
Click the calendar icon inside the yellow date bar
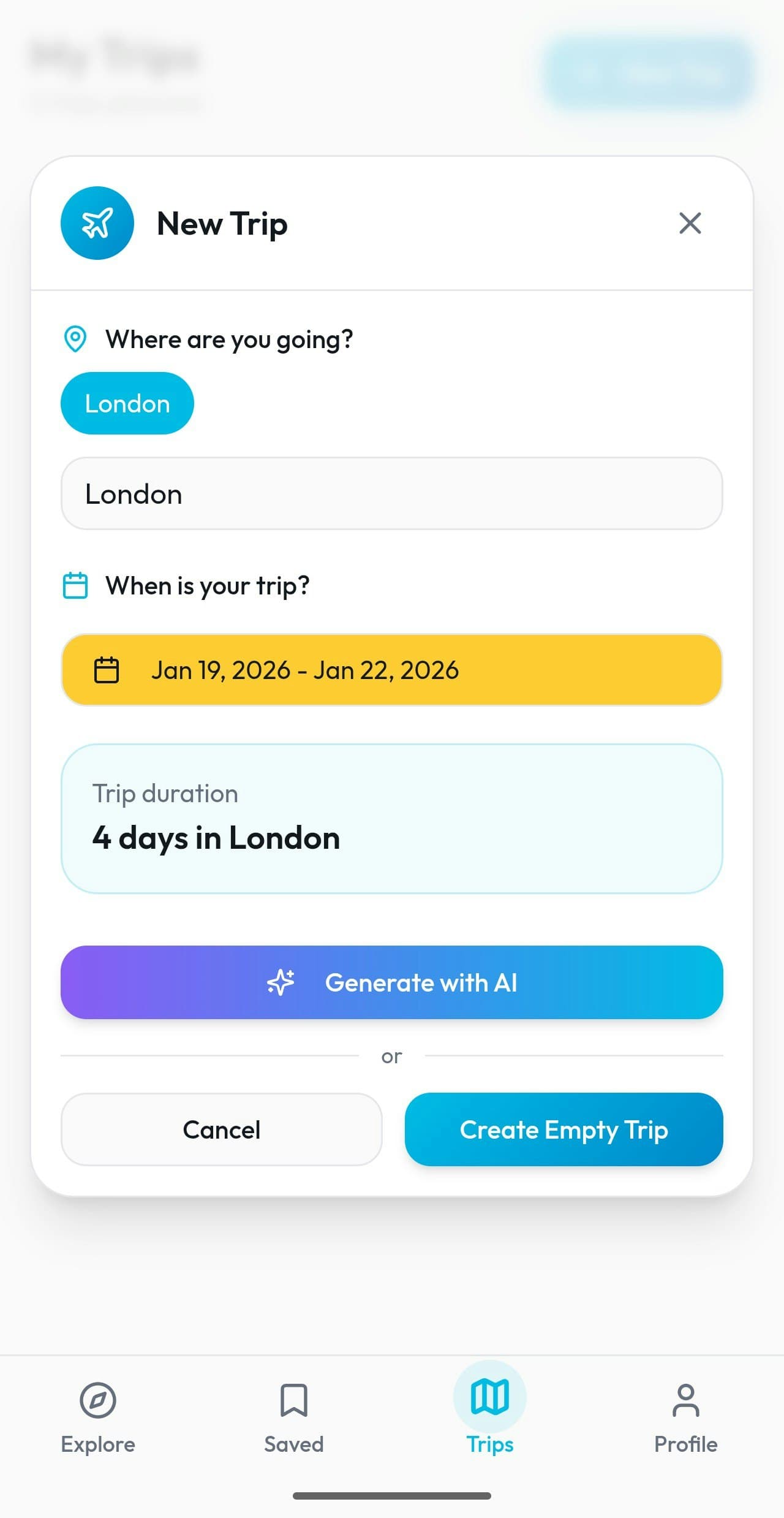107,670
